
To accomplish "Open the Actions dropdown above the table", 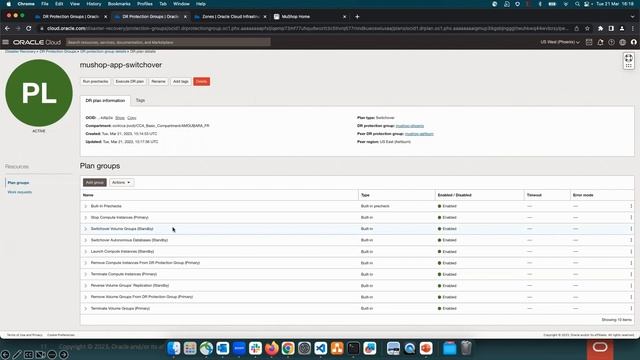I will pos(121,182).
